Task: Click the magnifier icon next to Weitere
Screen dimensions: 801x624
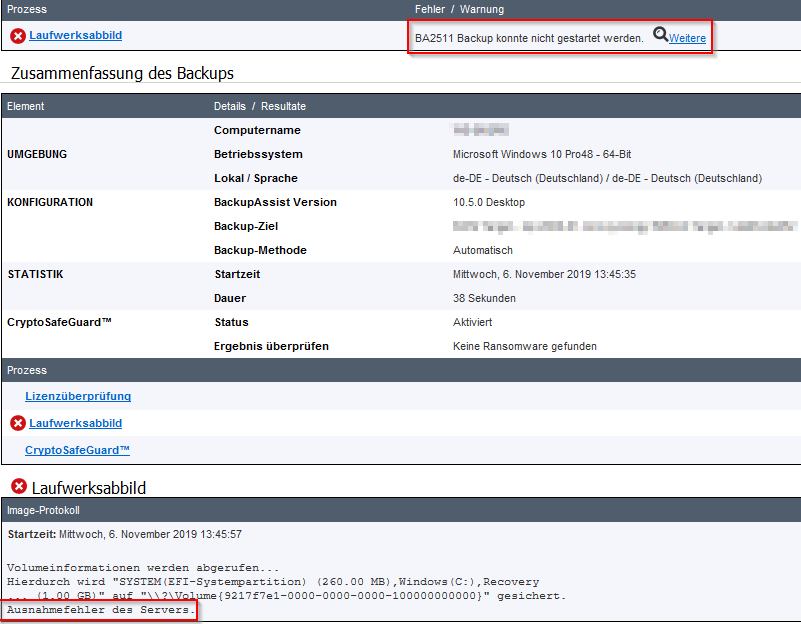Action: pos(660,36)
